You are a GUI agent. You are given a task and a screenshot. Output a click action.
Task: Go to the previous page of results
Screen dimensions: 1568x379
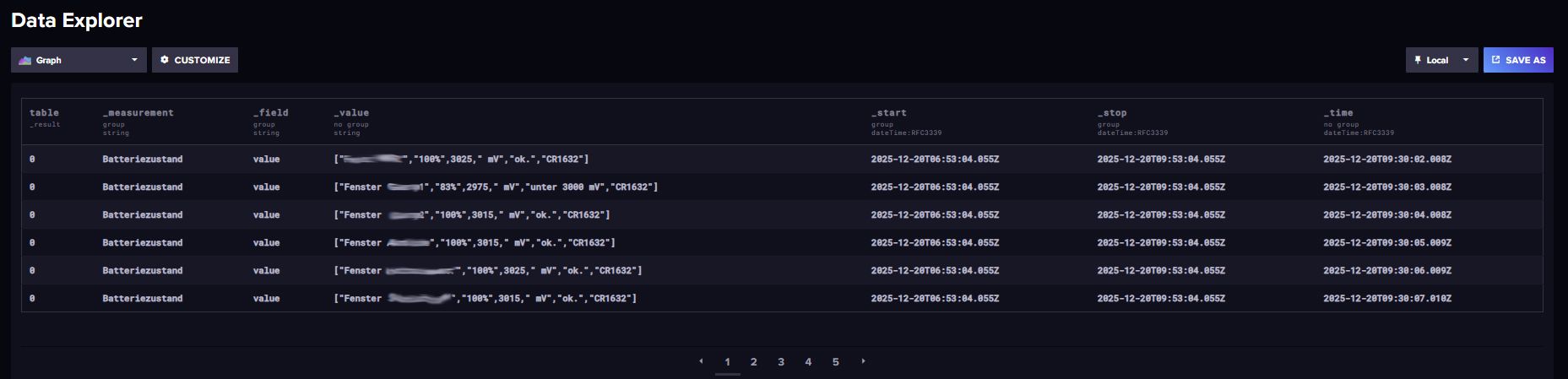click(x=701, y=361)
